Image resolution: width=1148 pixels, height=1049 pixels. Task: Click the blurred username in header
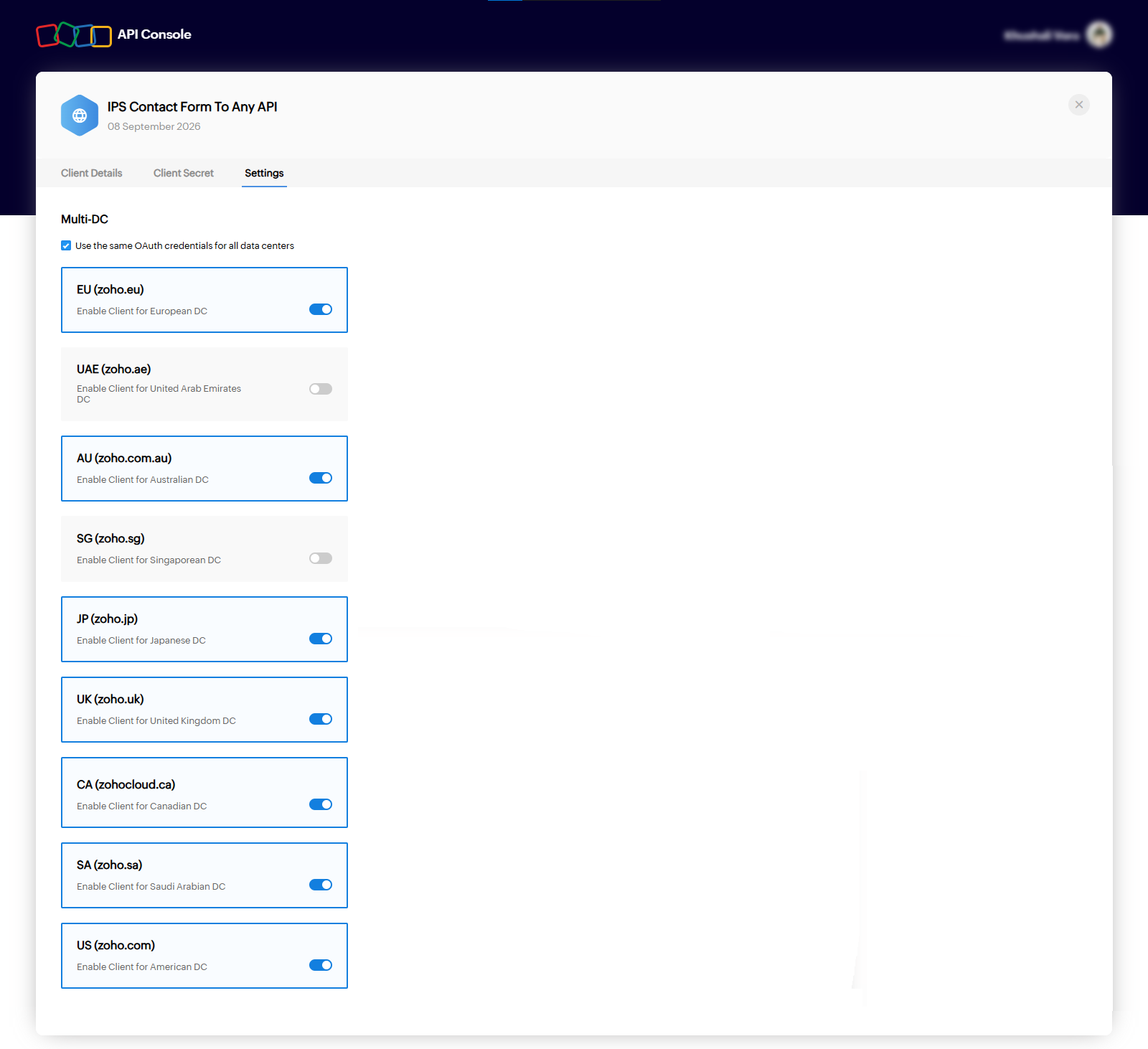coord(1042,35)
